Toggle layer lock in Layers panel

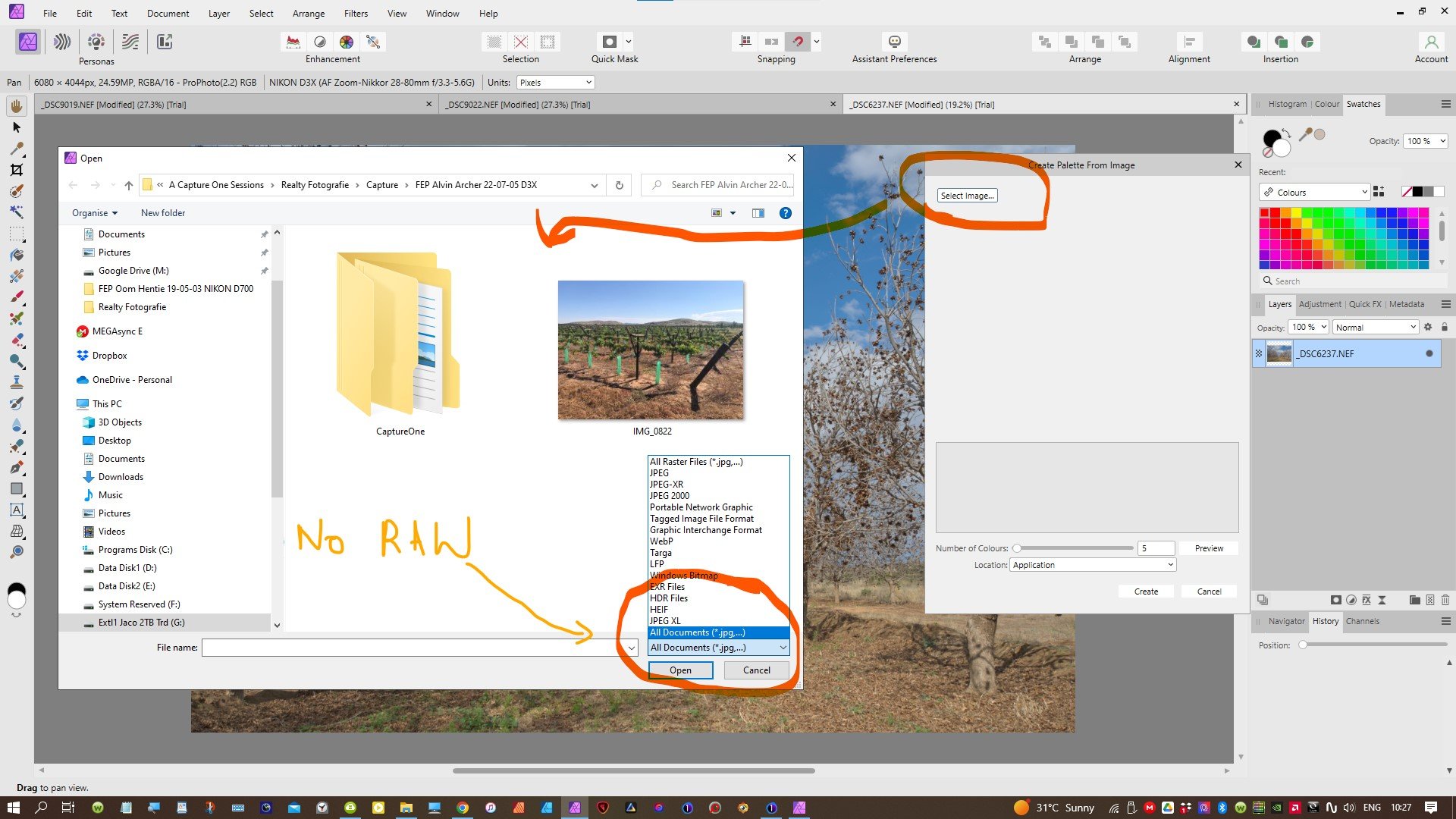1445,327
